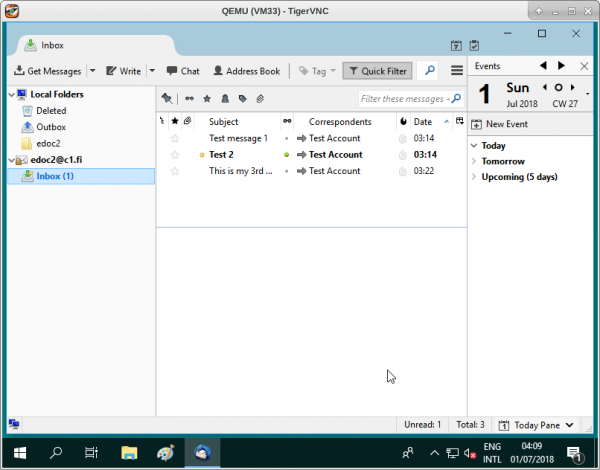Toggle the attachments filter

point(260,99)
